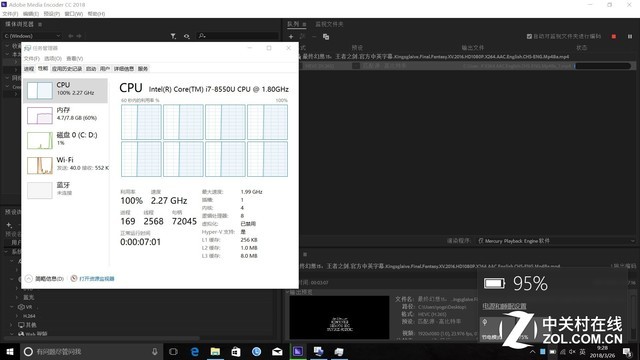This screenshot has height=360, width=640.
Task: Click 简略信息 fewer details button
Action: point(44,279)
